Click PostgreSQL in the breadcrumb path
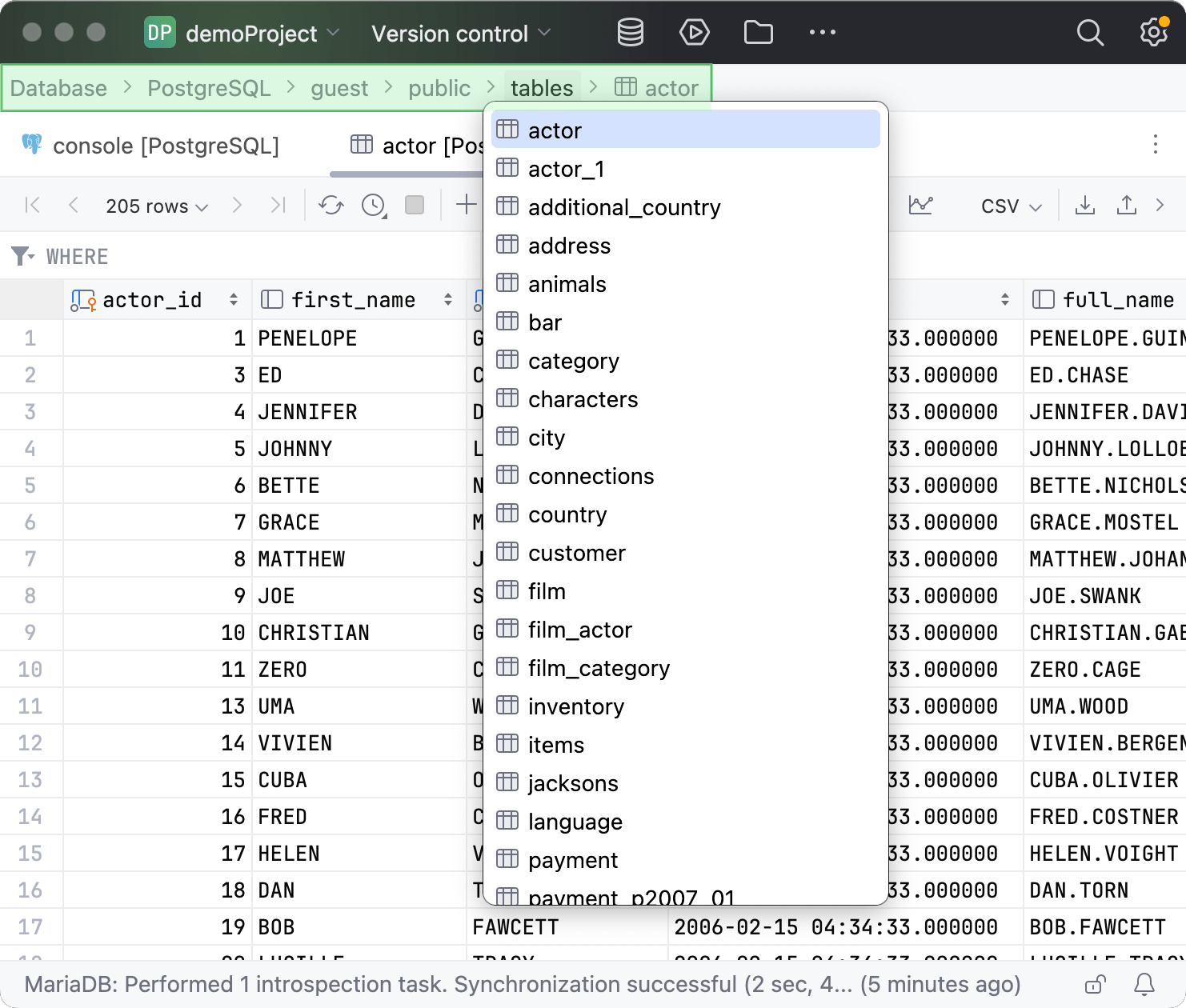1186x1008 pixels. click(209, 88)
